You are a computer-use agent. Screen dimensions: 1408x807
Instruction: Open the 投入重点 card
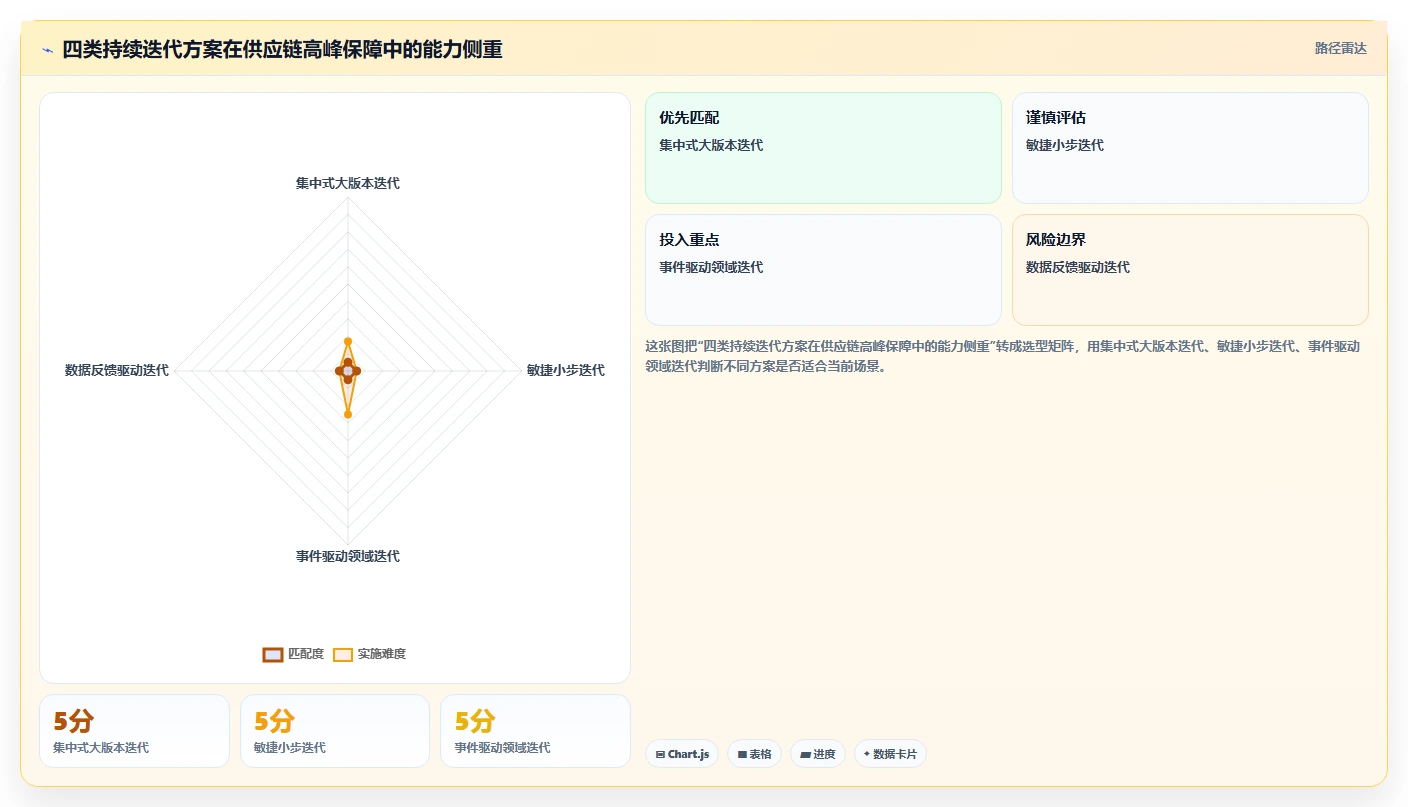point(823,270)
